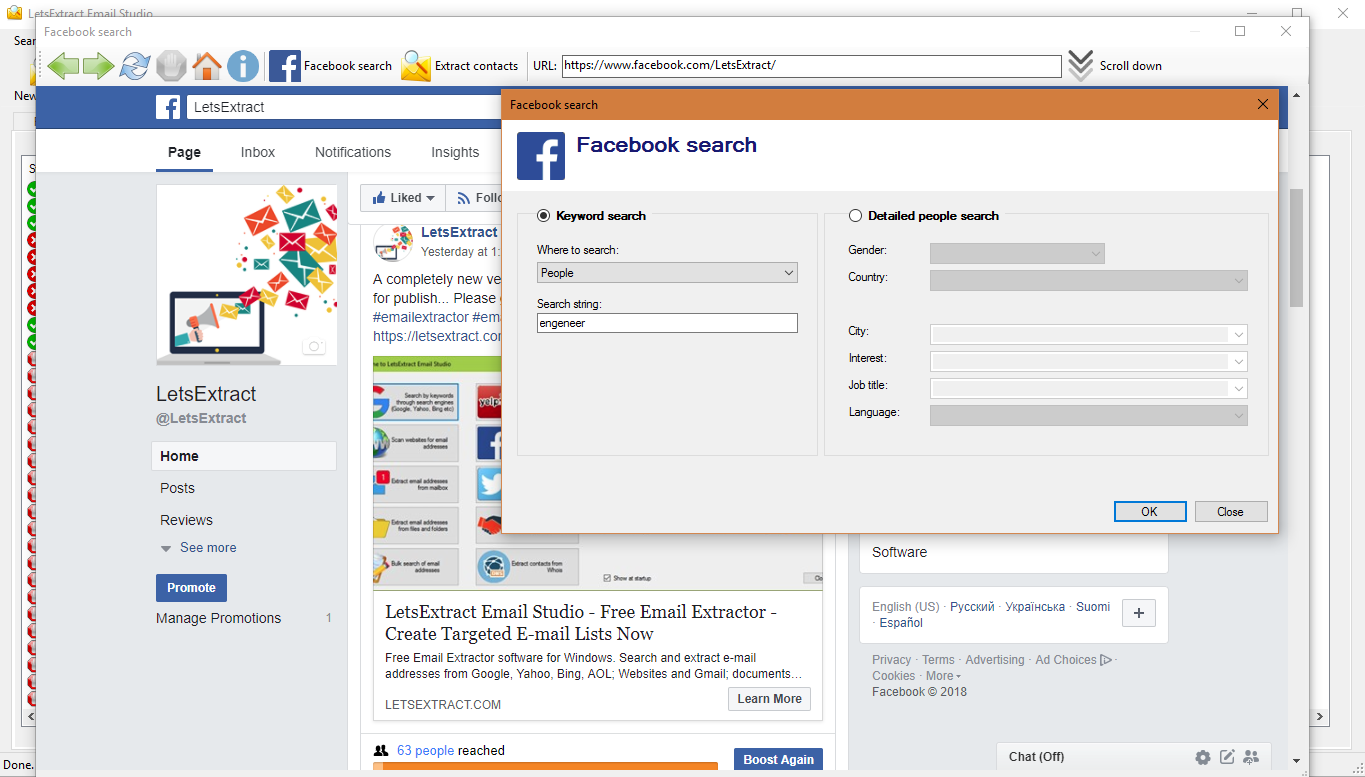
Task: Click the Extract contacts toolbar button
Action: click(460, 66)
